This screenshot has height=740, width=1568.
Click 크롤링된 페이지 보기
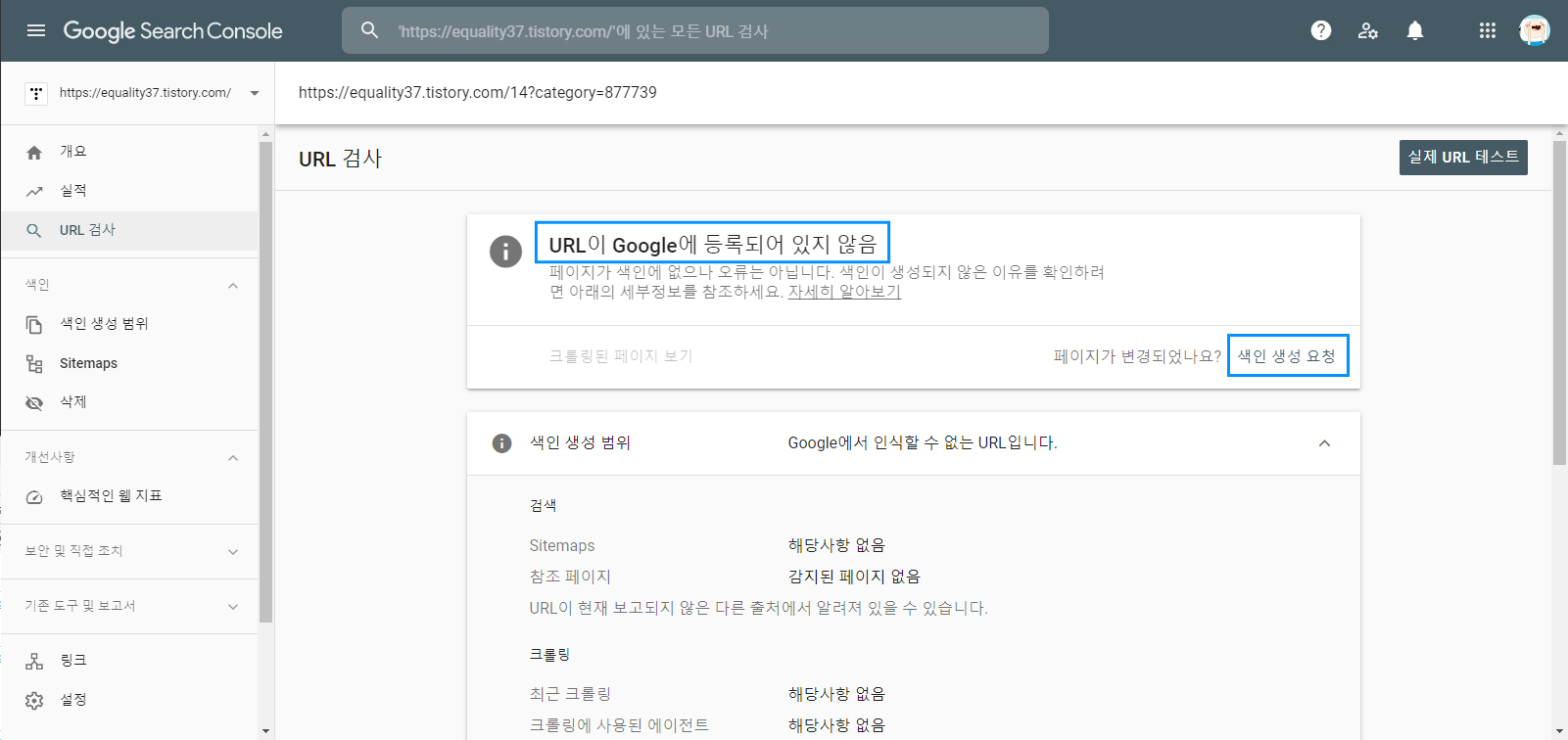click(x=621, y=356)
